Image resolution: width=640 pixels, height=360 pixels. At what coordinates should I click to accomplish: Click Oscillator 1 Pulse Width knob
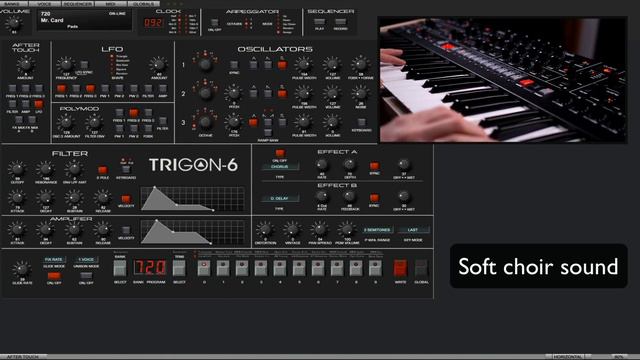[304, 64]
